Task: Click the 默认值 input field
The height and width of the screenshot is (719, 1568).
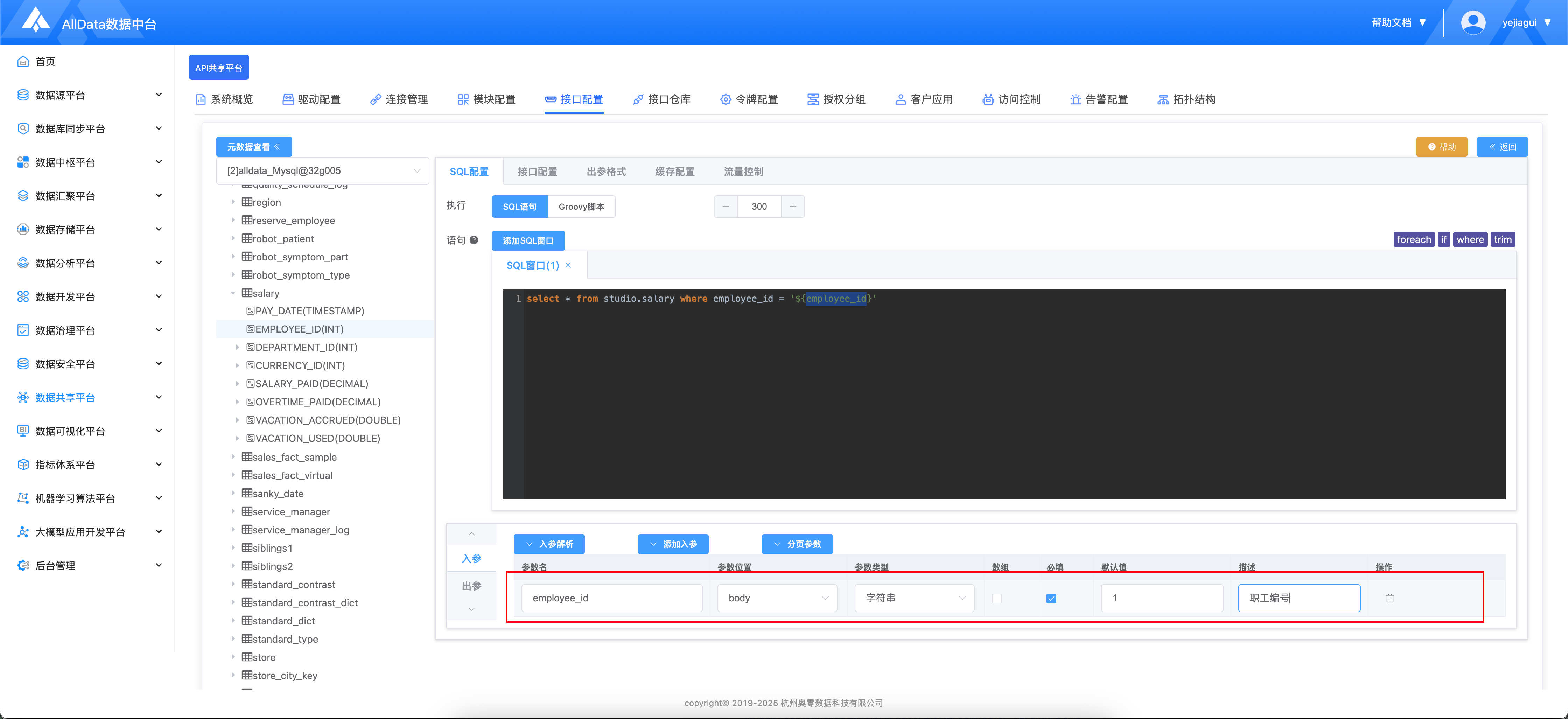Action: [x=1161, y=598]
